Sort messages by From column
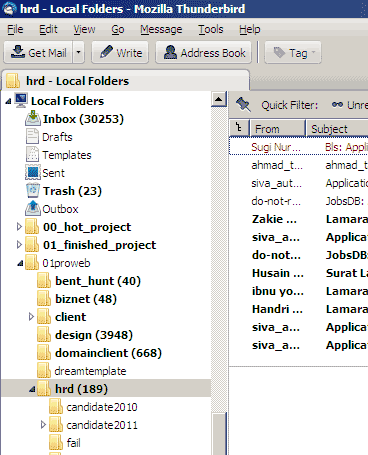 coord(277,128)
